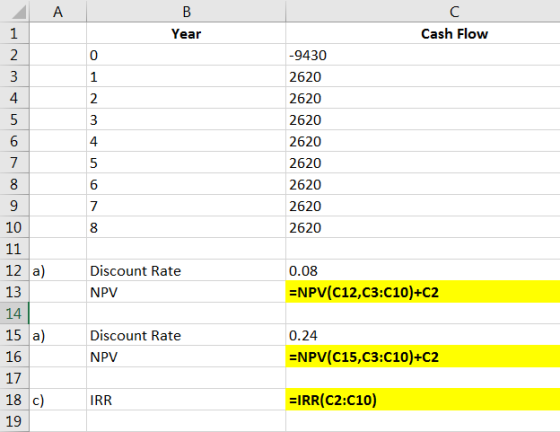Select year 6 cell in B8

pyautogui.click(x=186, y=184)
